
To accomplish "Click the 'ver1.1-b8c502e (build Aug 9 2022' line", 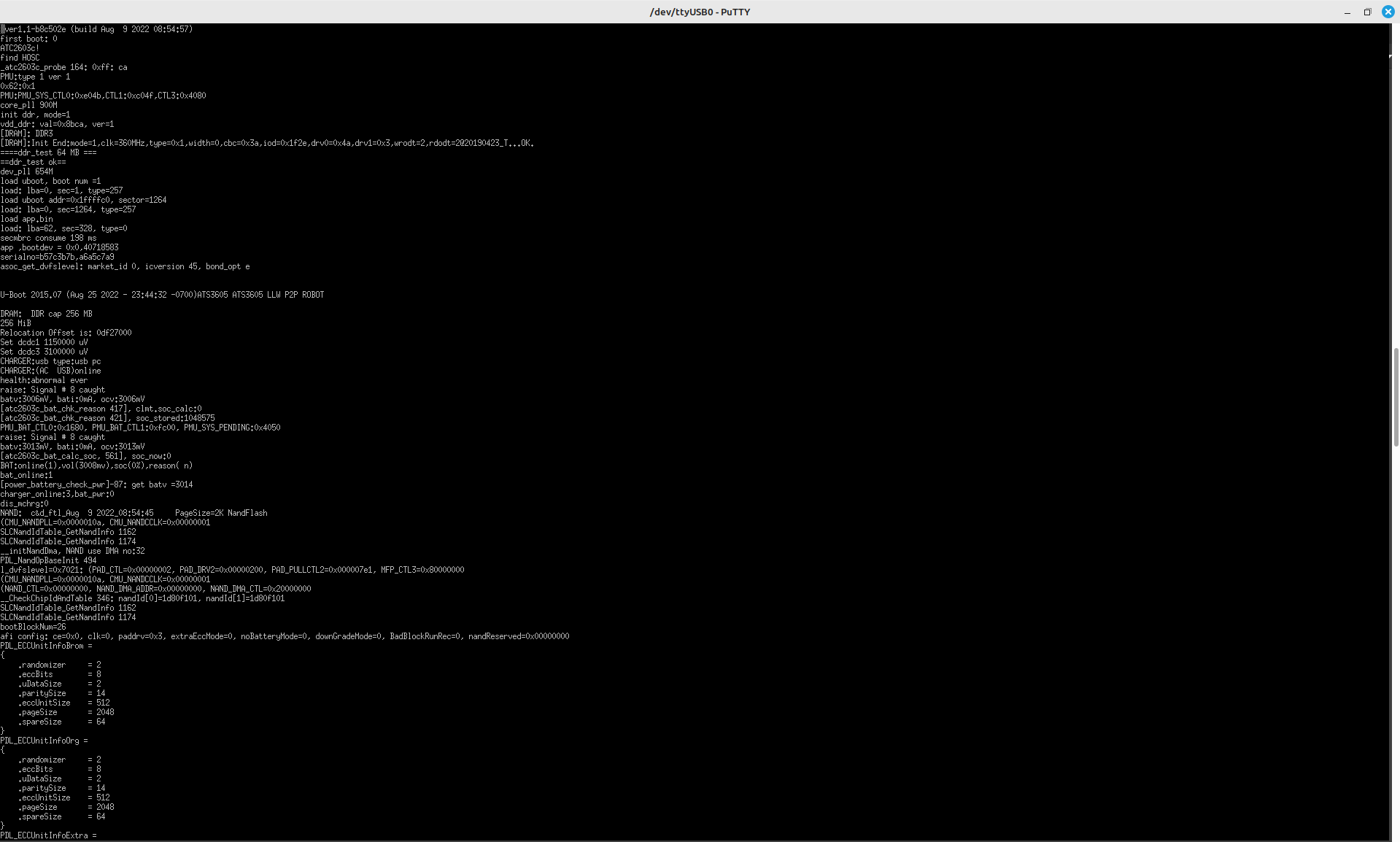I will tap(96, 29).
